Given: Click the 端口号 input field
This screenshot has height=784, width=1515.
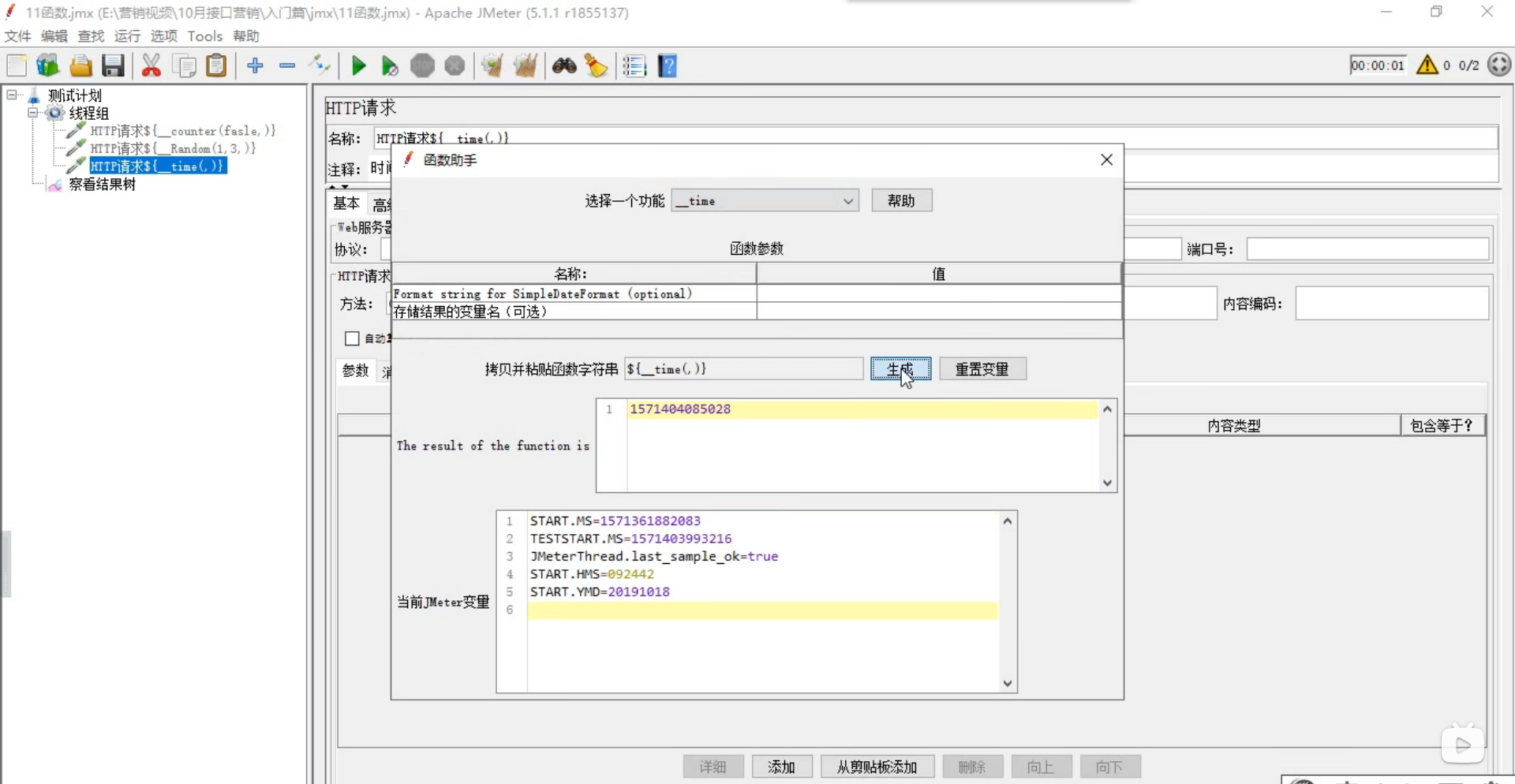Looking at the screenshot, I should [x=1367, y=249].
